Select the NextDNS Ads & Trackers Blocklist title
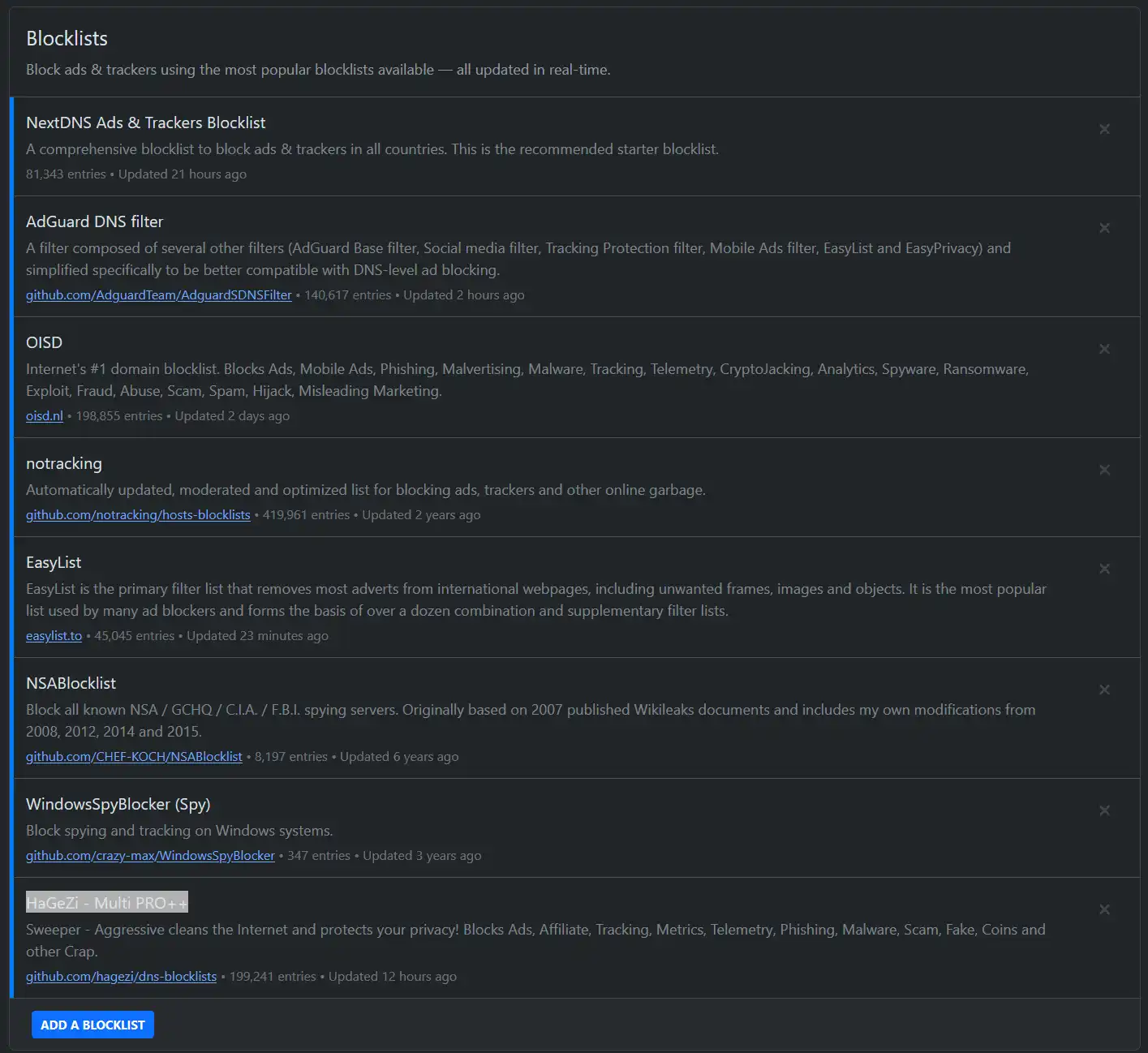 tap(146, 122)
